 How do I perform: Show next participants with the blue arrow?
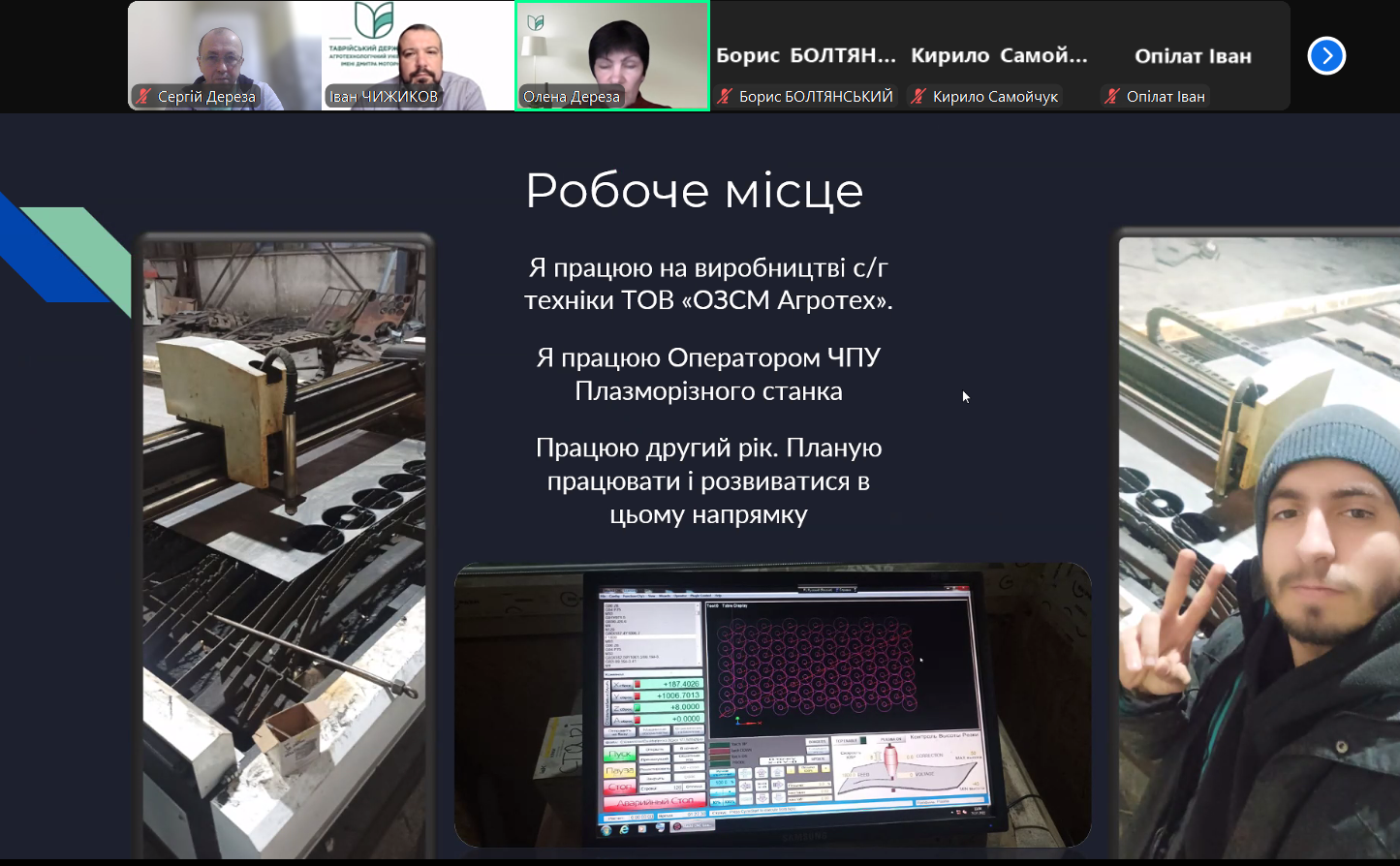(1326, 56)
